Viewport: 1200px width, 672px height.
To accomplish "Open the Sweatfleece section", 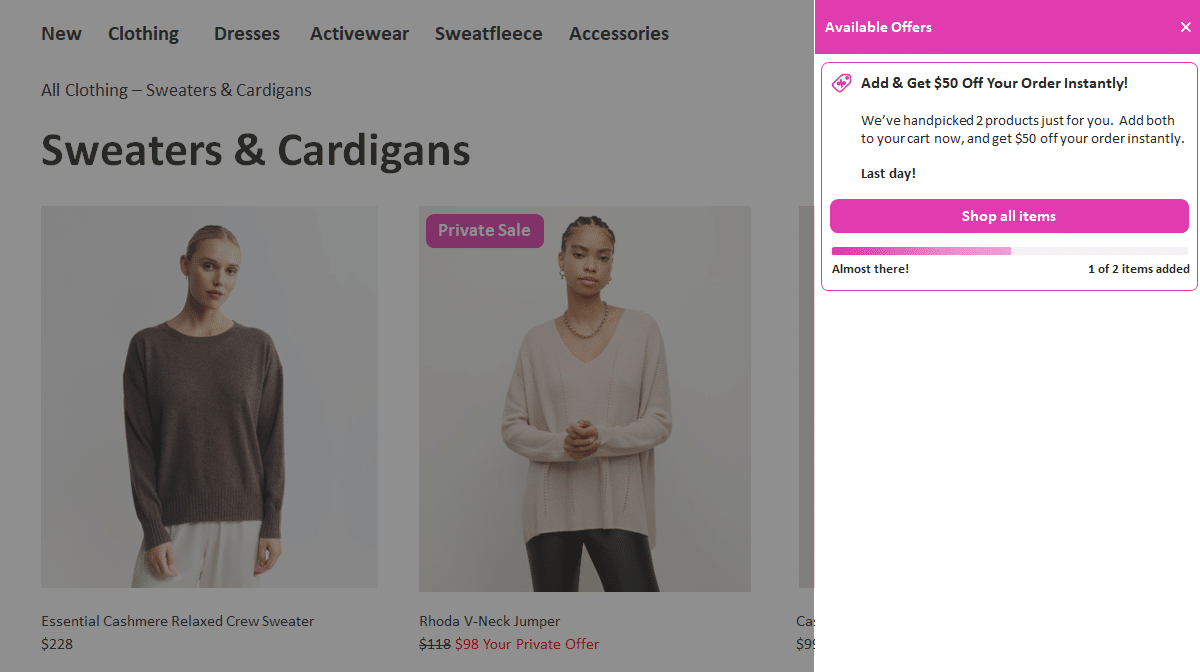I will [488, 33].
